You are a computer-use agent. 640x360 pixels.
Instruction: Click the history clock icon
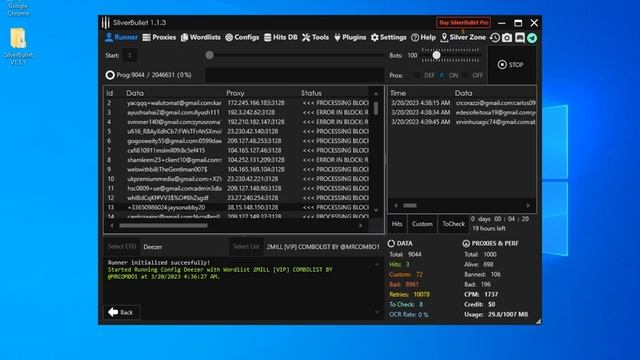click(495, 38)
